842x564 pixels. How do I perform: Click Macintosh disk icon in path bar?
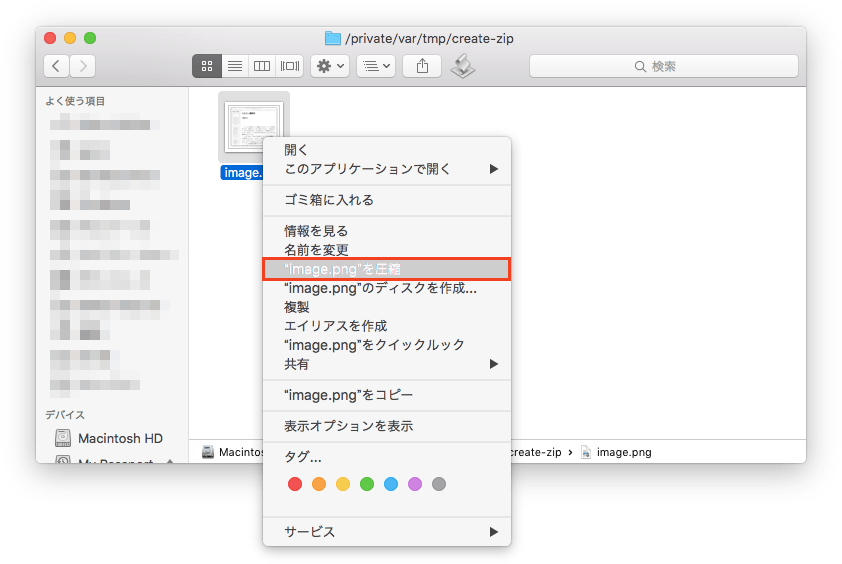point(208,452)
